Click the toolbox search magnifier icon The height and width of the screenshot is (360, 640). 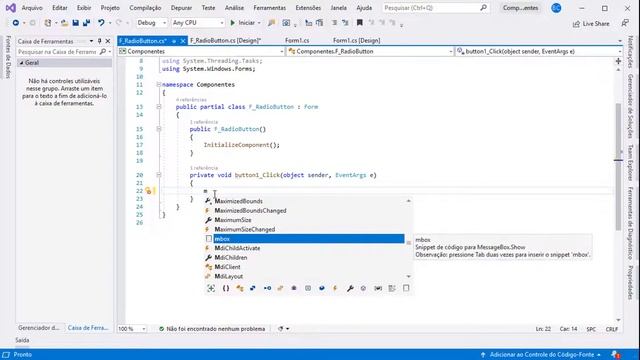point(103,52)
